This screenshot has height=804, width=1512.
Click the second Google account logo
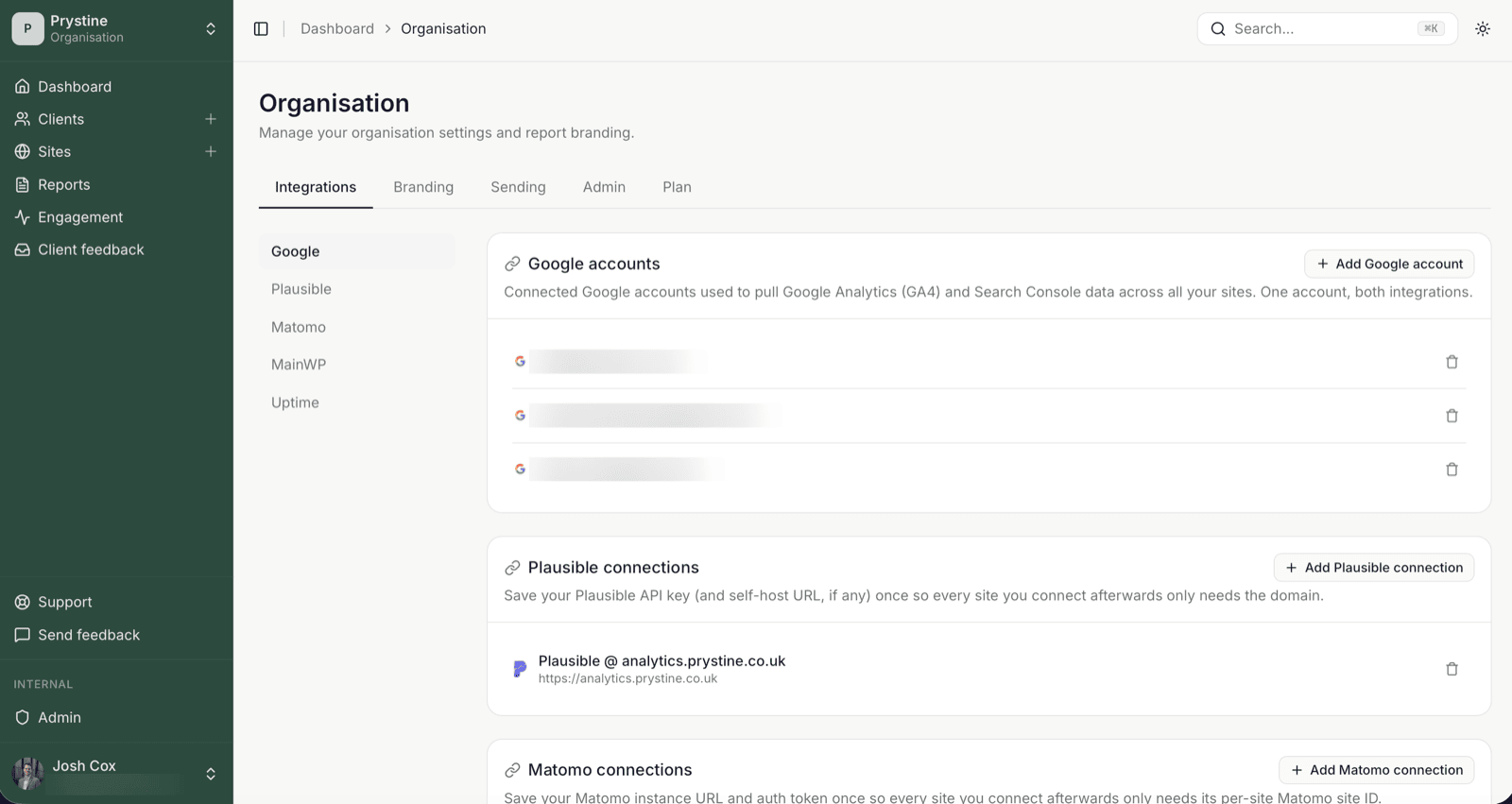click(x=520, y=415)
